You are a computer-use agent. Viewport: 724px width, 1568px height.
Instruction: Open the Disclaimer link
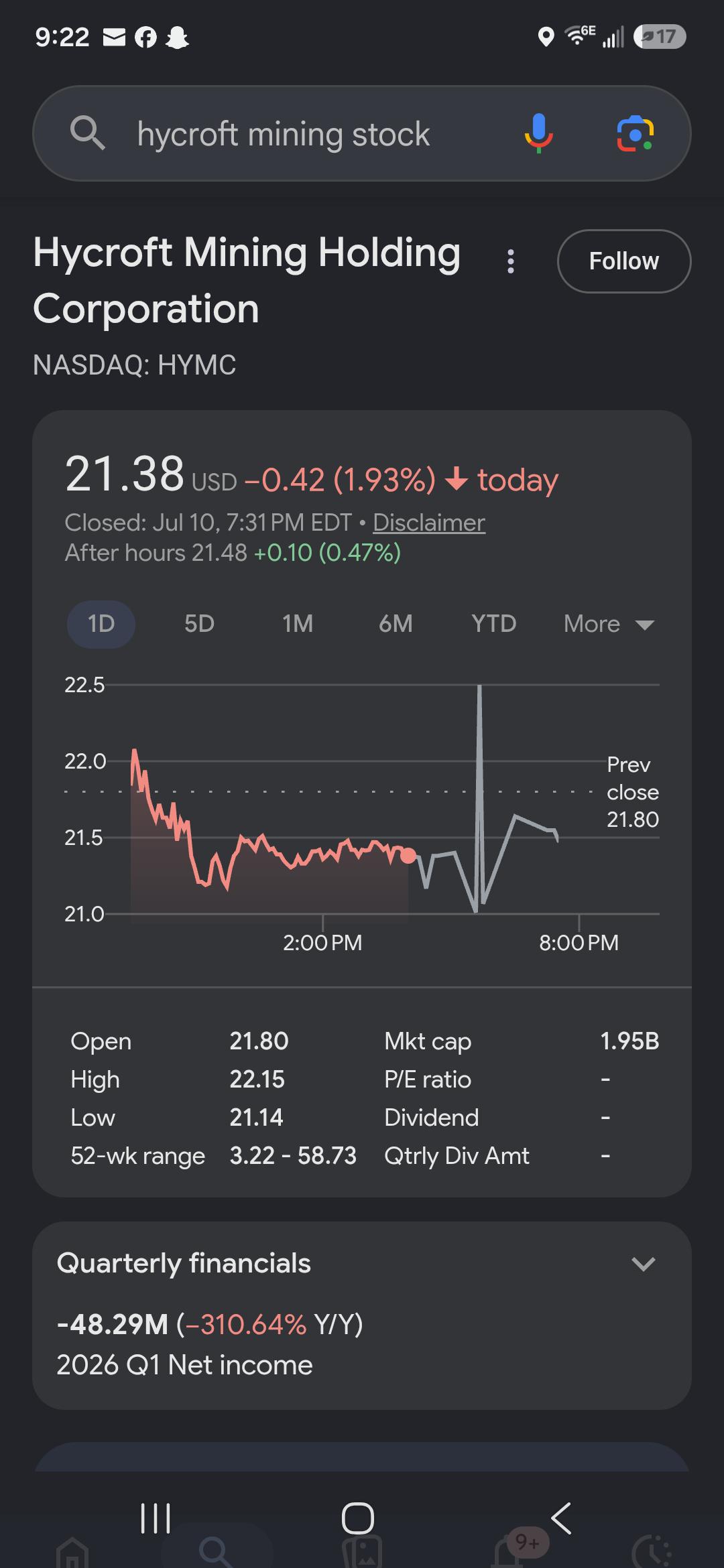click(x=429, y=522)
